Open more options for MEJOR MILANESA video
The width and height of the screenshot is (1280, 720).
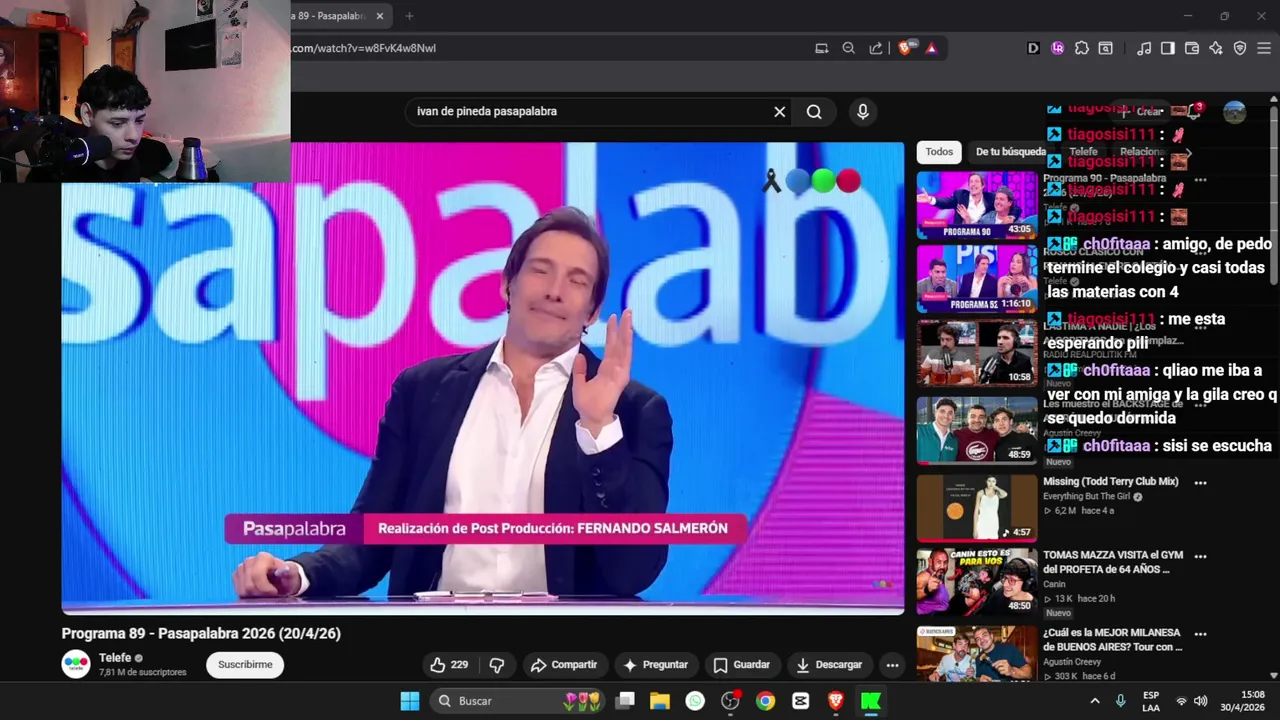click(x=1200, y=634)
